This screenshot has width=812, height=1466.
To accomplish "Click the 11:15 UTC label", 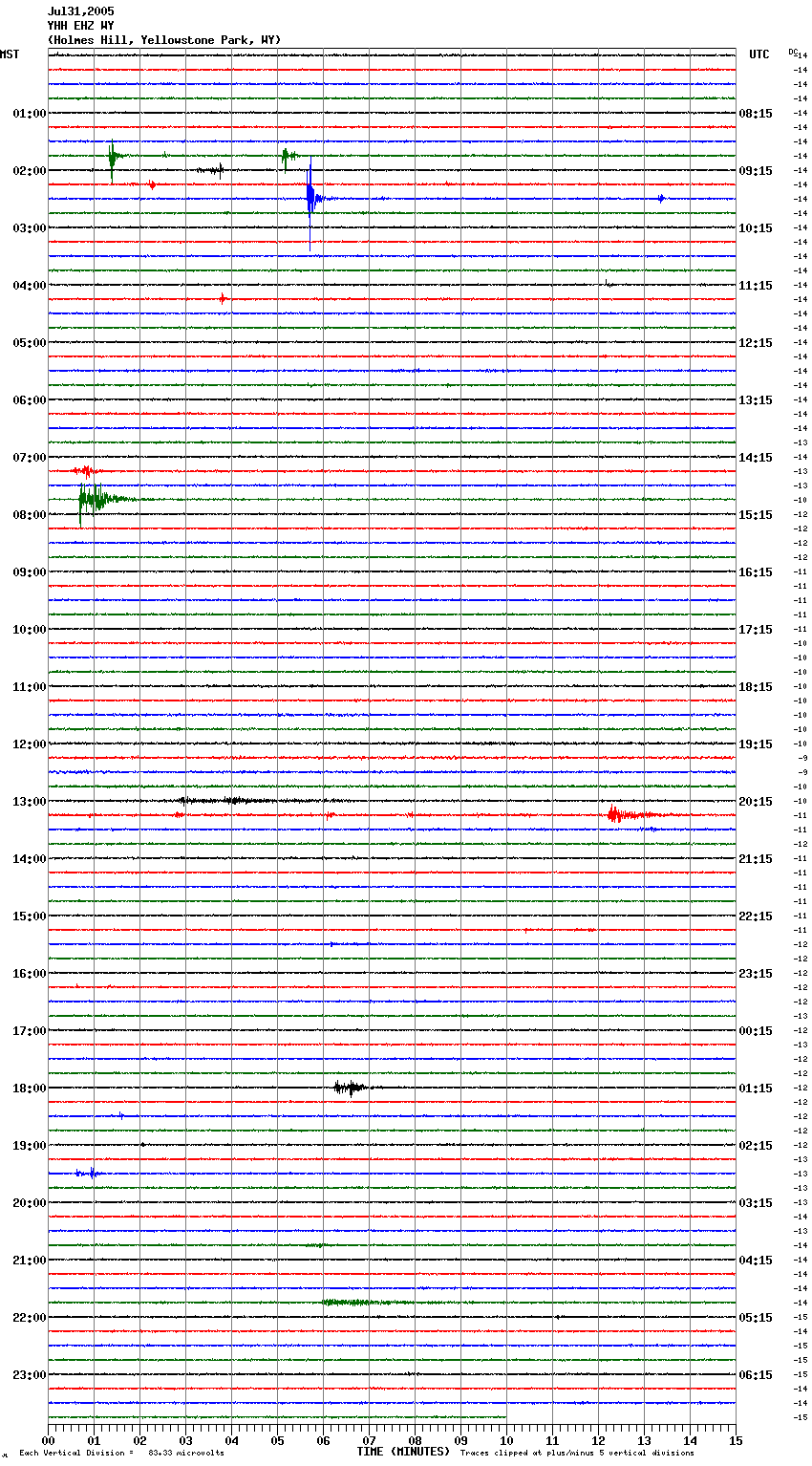I will (x=756, y=286).
